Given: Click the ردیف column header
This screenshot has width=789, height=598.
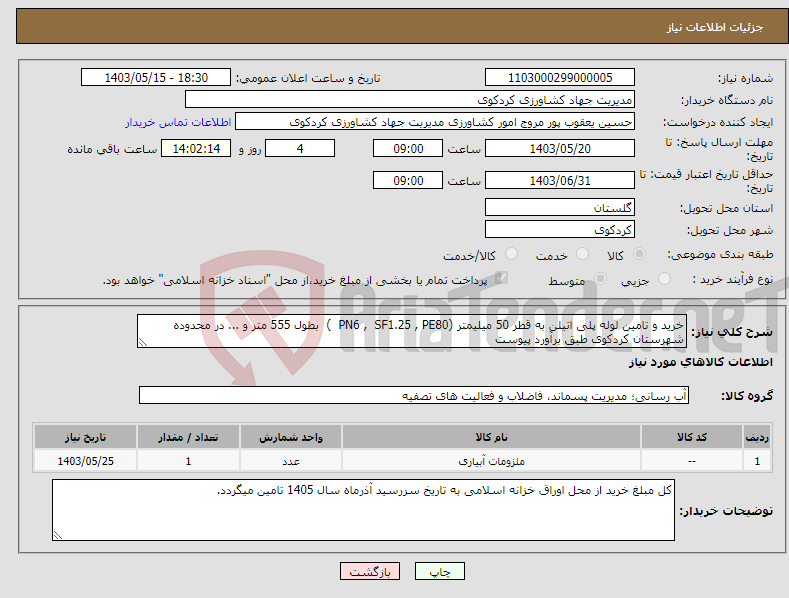Looking at the screenshot, I should point(757,437).
